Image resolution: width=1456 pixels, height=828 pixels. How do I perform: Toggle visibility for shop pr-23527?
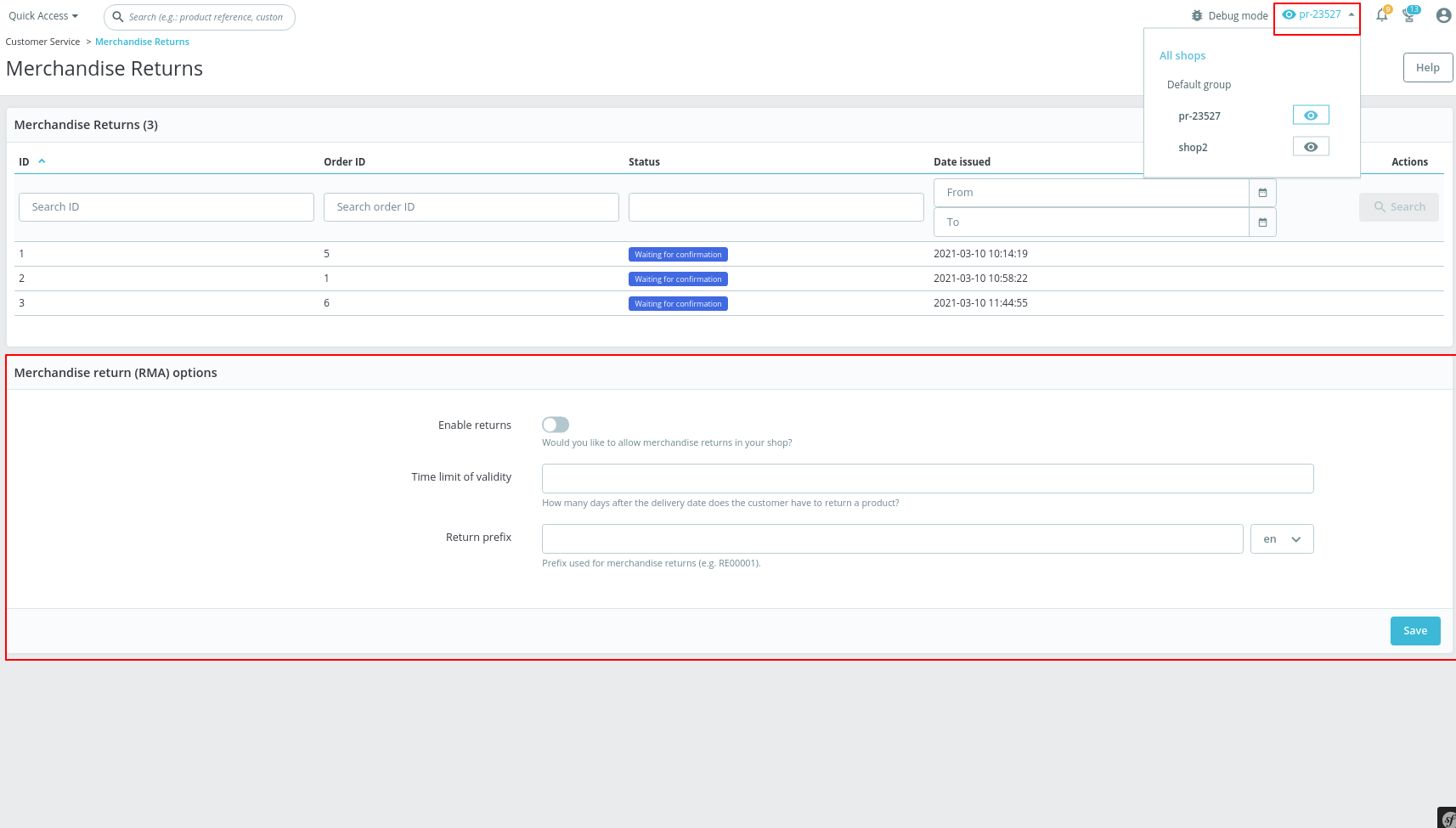click(x=1310, y=115)
